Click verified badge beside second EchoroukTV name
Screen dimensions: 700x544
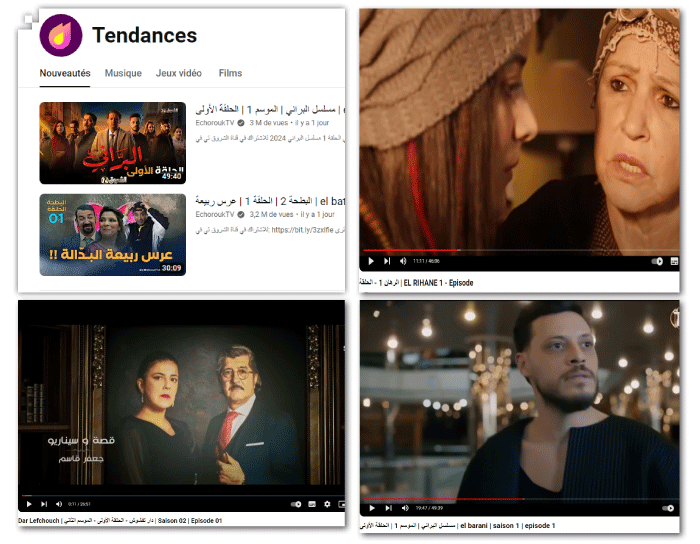[241, 215]
